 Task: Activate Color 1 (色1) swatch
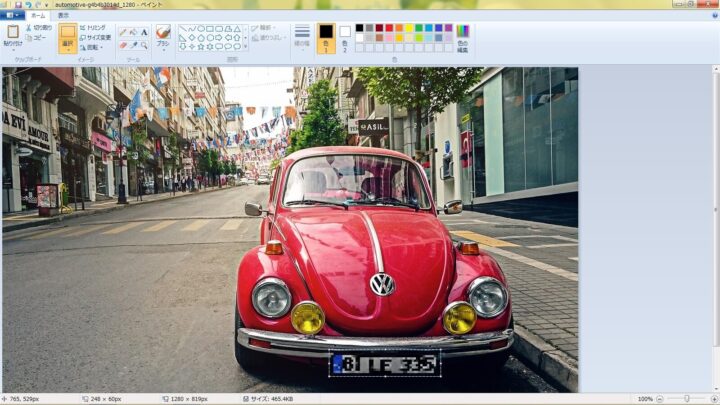[x=326, y=38]
